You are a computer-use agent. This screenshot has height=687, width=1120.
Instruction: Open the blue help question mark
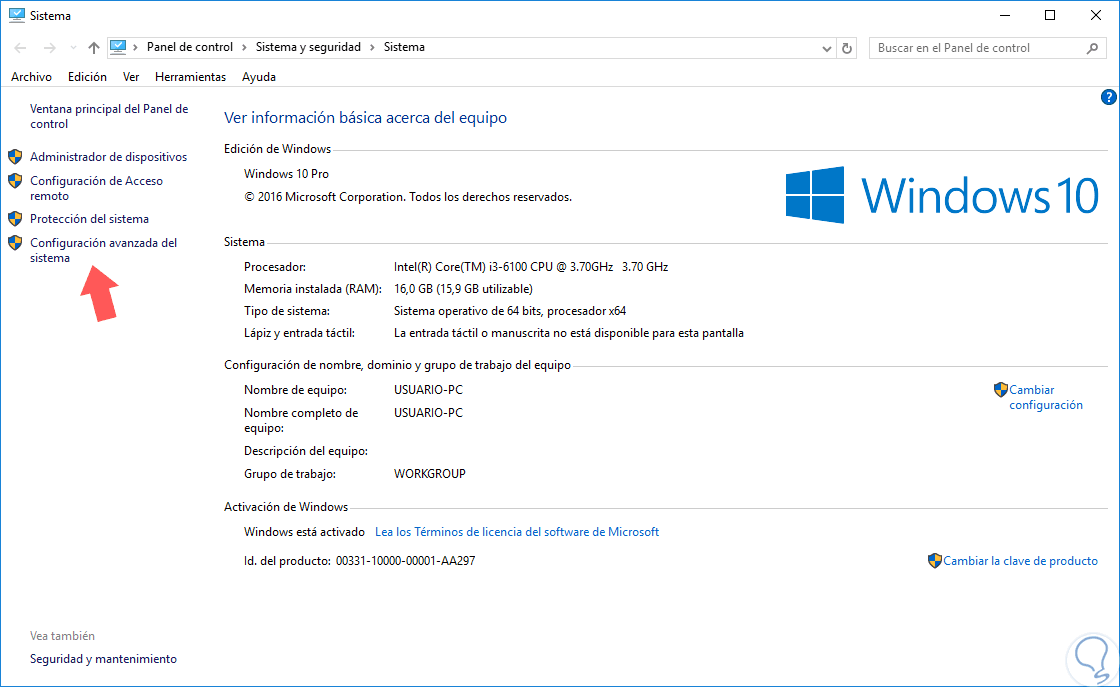[x=1108, y=97]
